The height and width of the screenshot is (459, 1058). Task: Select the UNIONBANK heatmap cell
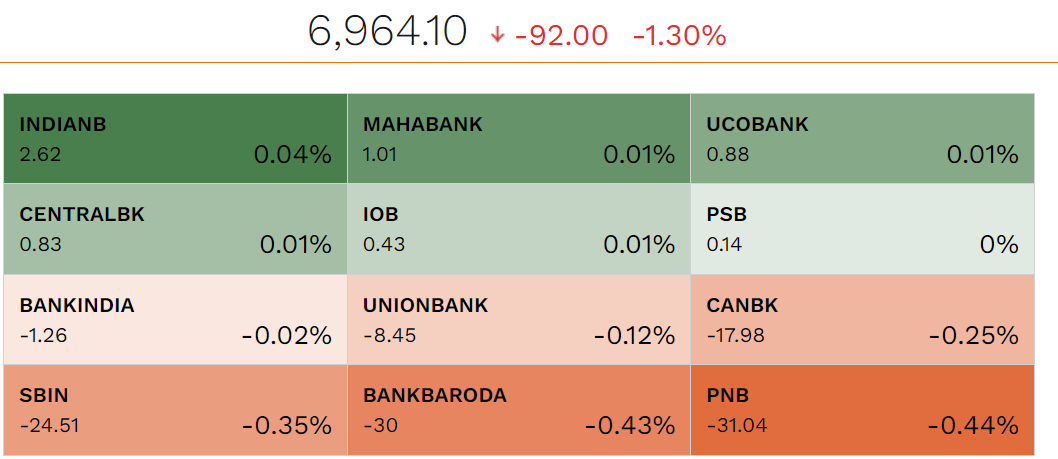518,320
